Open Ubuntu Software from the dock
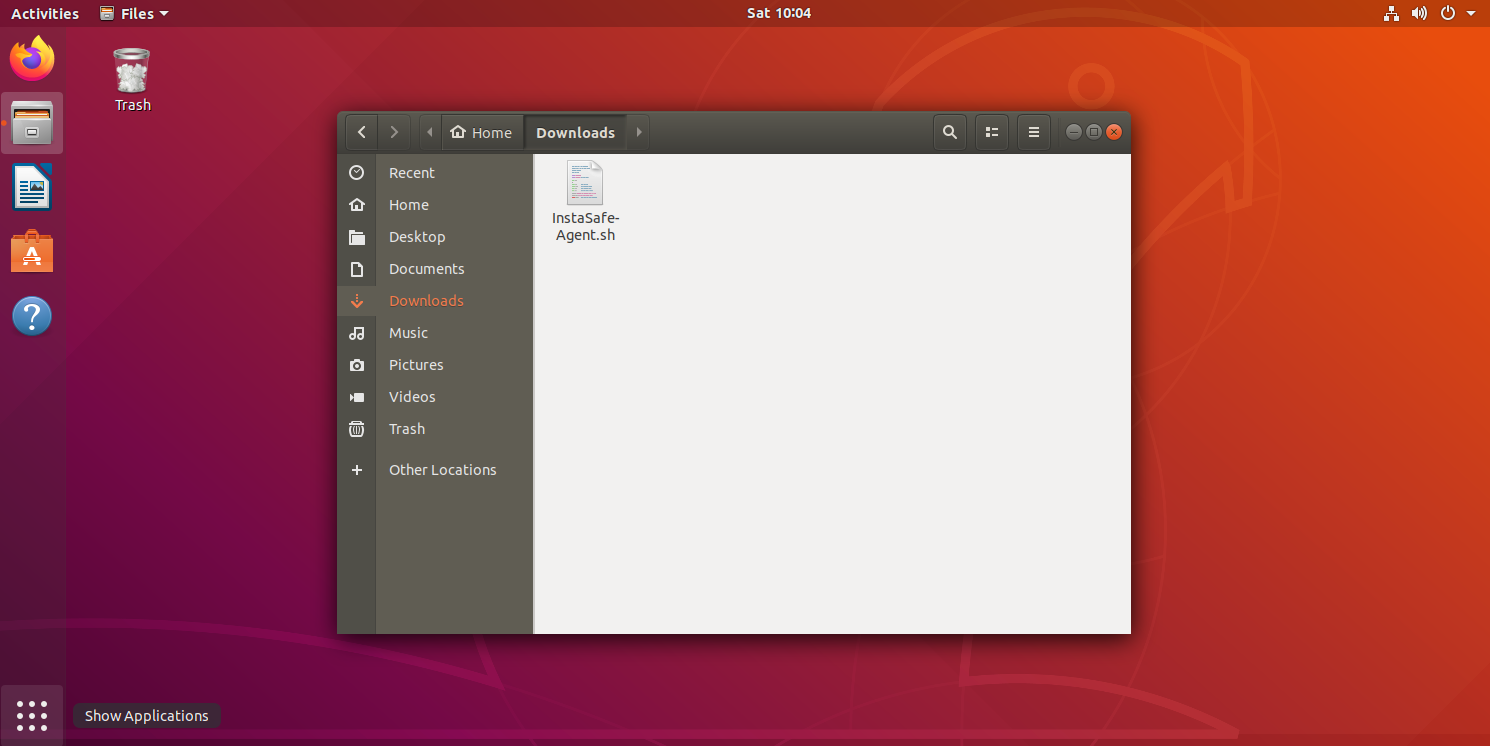Image resolution: width=1490 pixels, height=746 pixels. pyautogui.click(x=32, y=251)
